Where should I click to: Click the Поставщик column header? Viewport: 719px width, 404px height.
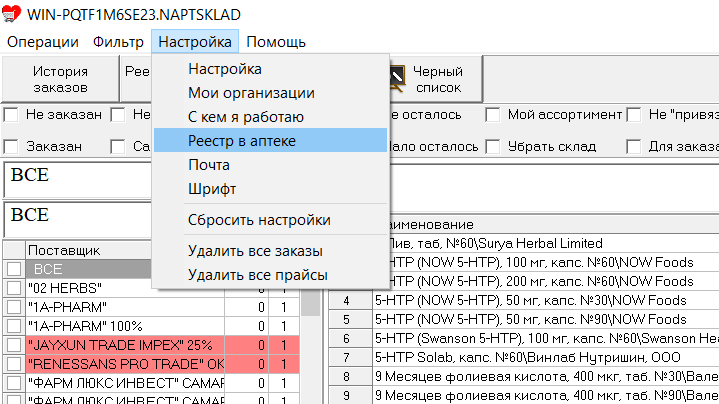coord(88,250)
